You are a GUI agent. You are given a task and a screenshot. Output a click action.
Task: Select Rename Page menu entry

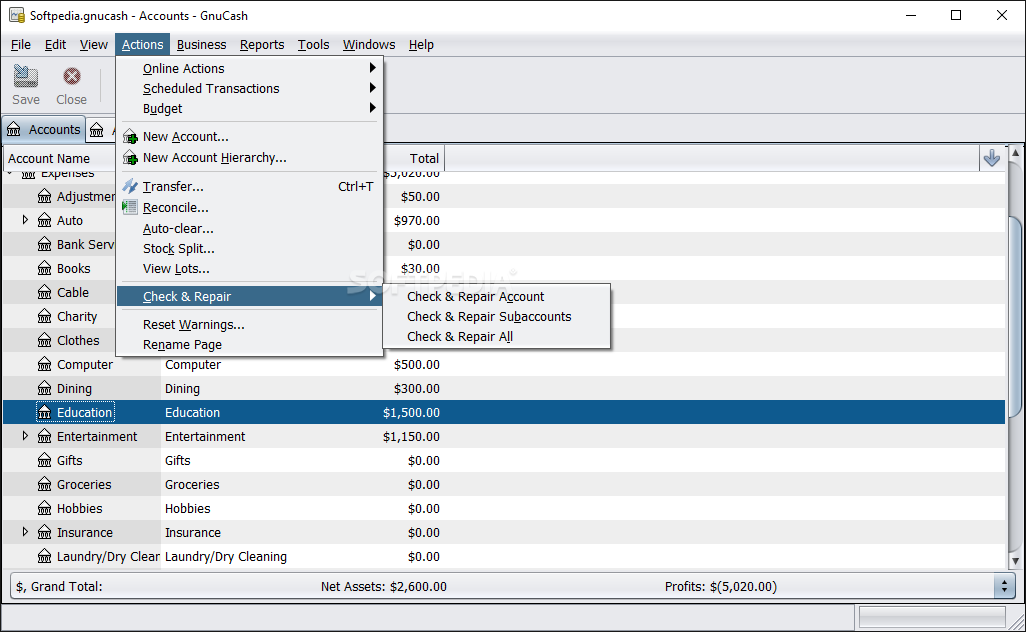[249, 345]
